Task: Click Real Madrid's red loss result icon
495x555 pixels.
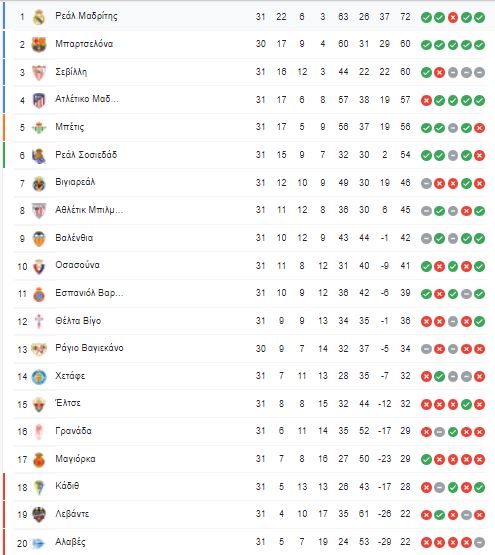Action: point(453,17)
